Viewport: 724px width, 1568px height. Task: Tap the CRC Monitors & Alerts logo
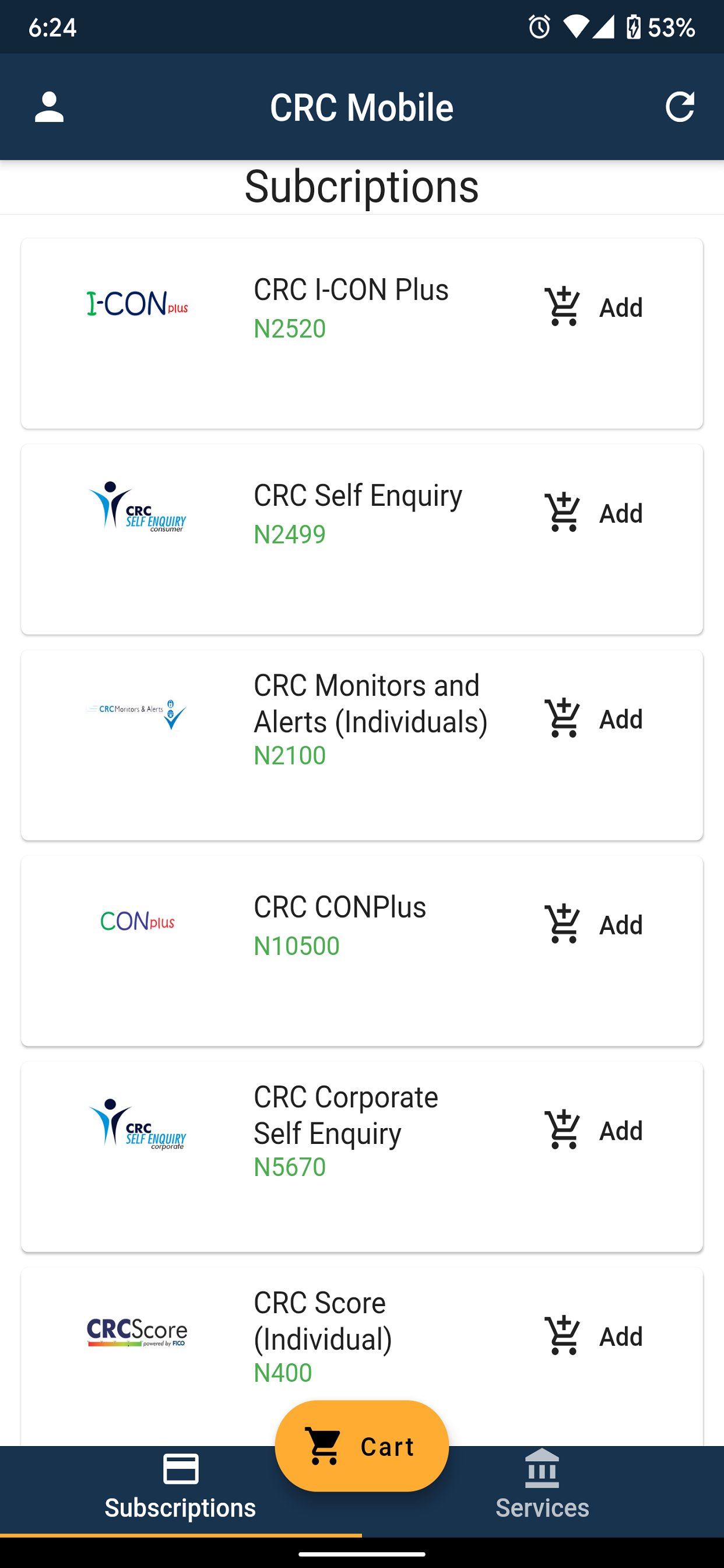[138, 713]
